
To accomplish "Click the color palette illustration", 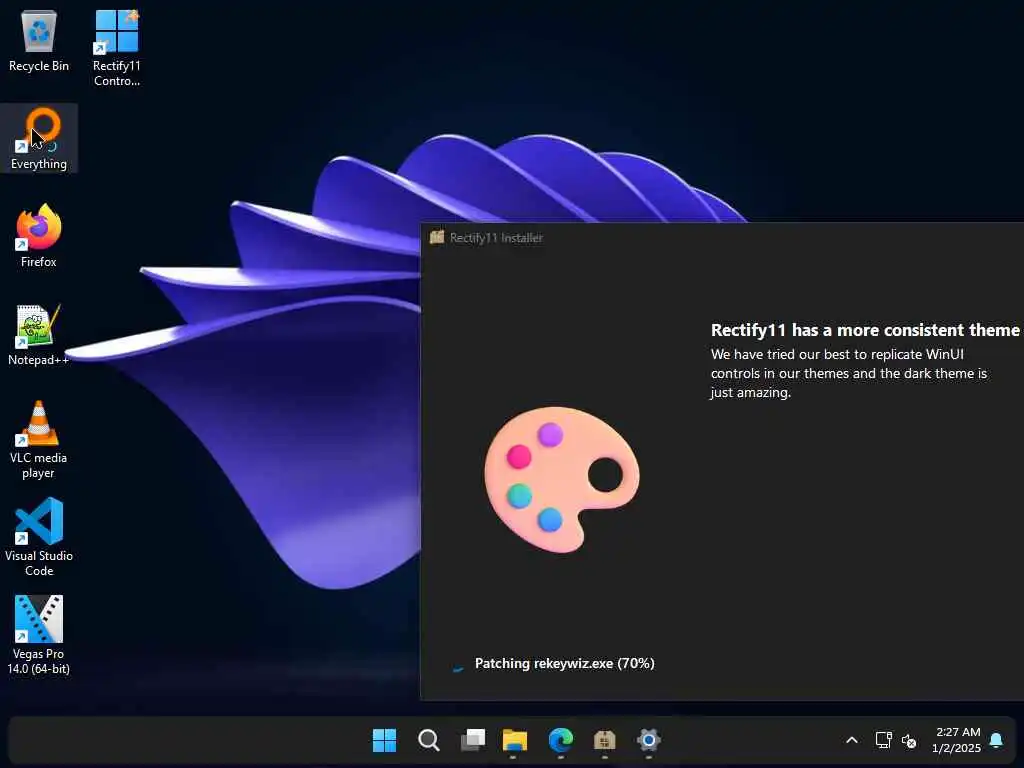I will [562, 479].
